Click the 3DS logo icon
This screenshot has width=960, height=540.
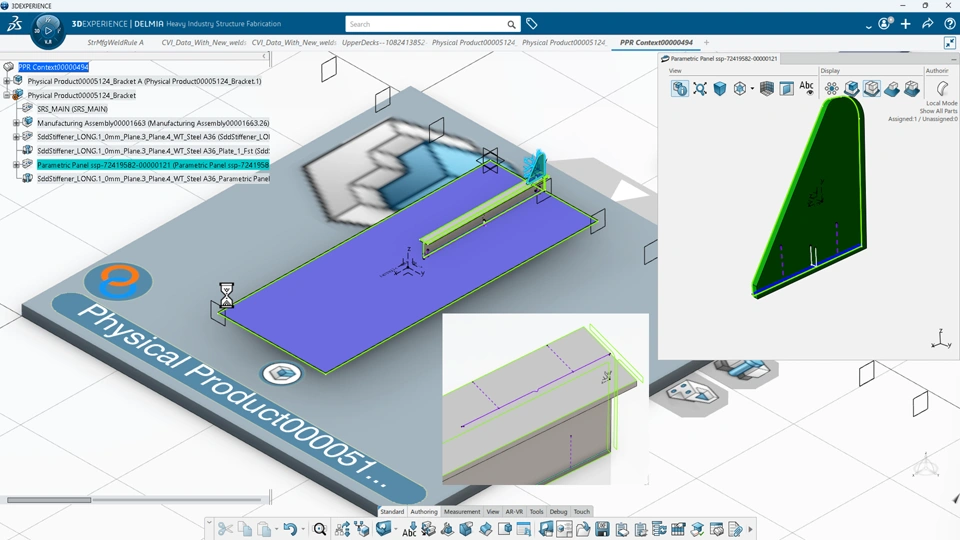(x=14, y=24)
